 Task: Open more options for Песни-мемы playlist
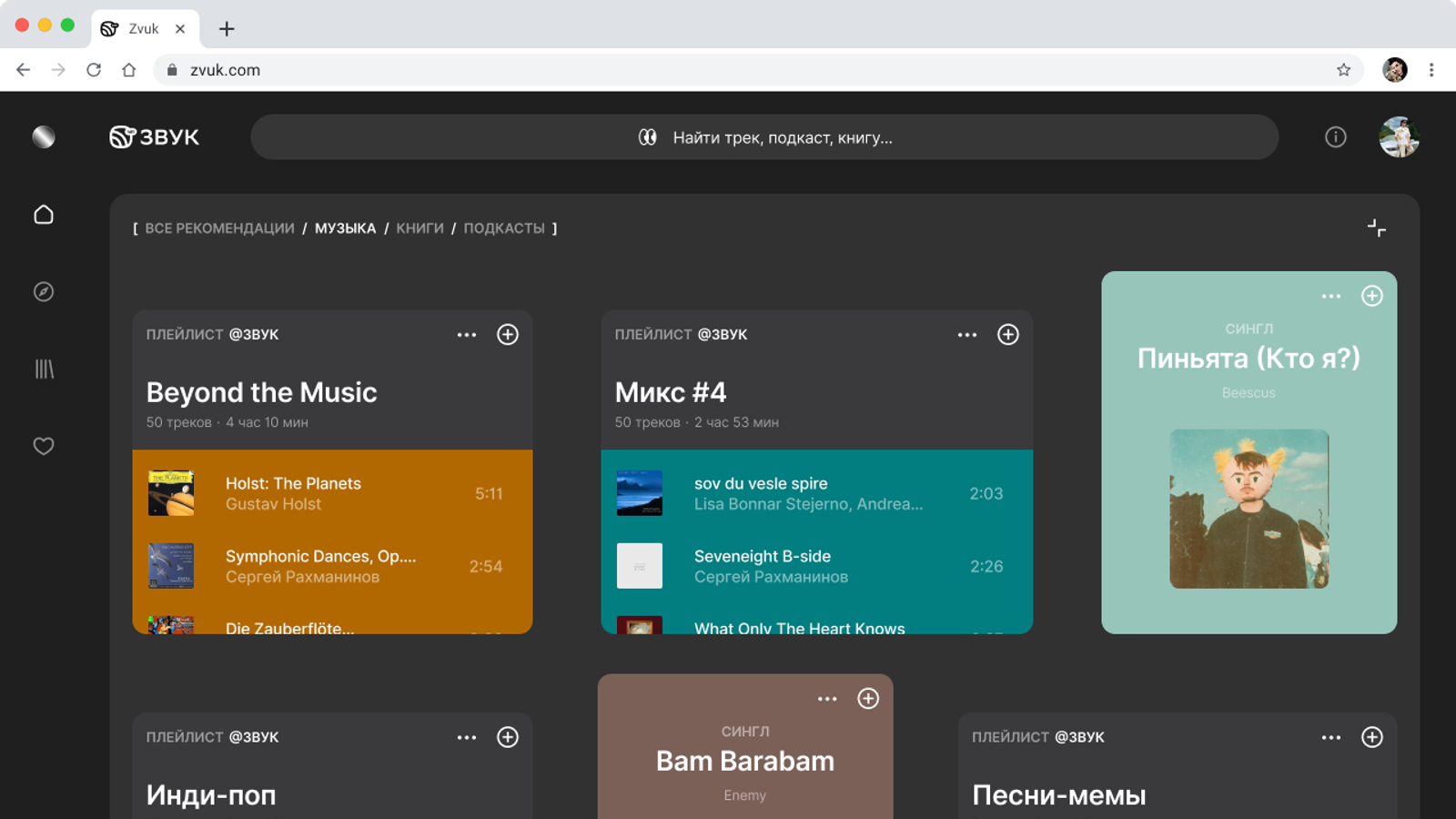click(1331, 737)
